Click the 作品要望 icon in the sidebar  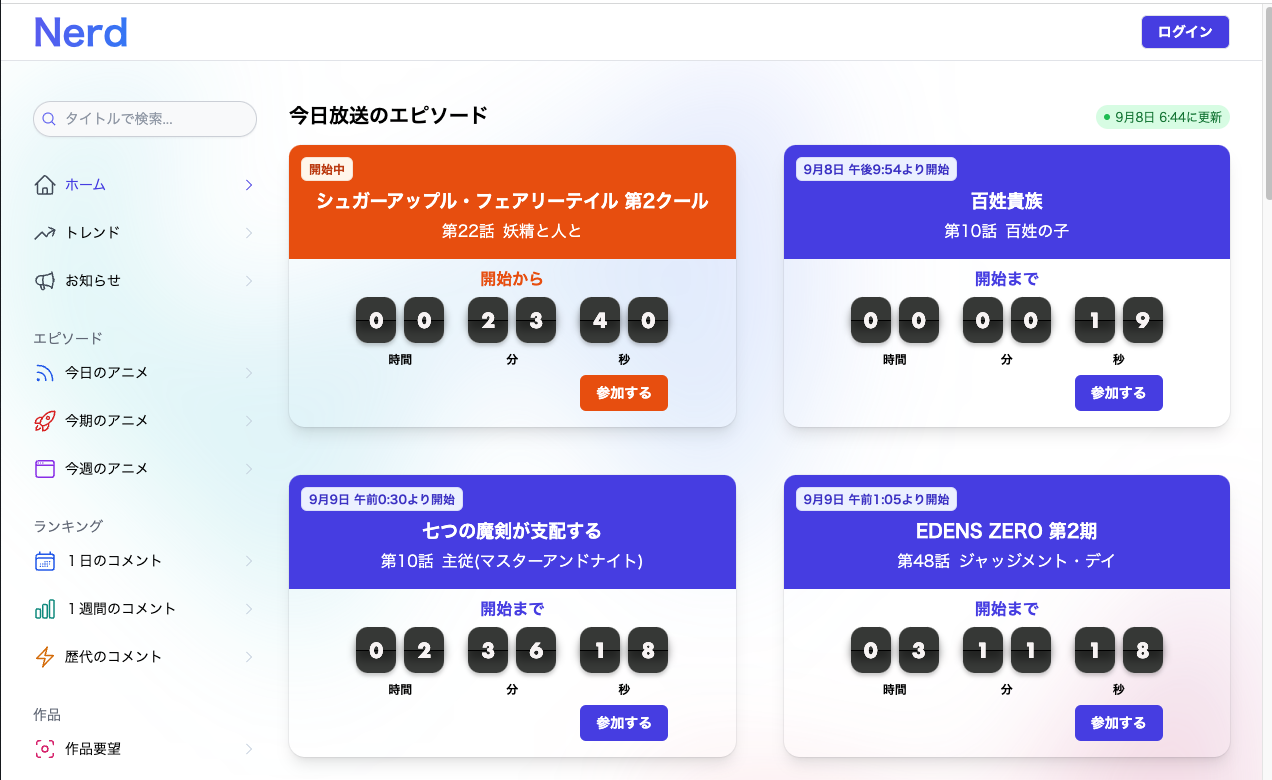tap(44, 748)
